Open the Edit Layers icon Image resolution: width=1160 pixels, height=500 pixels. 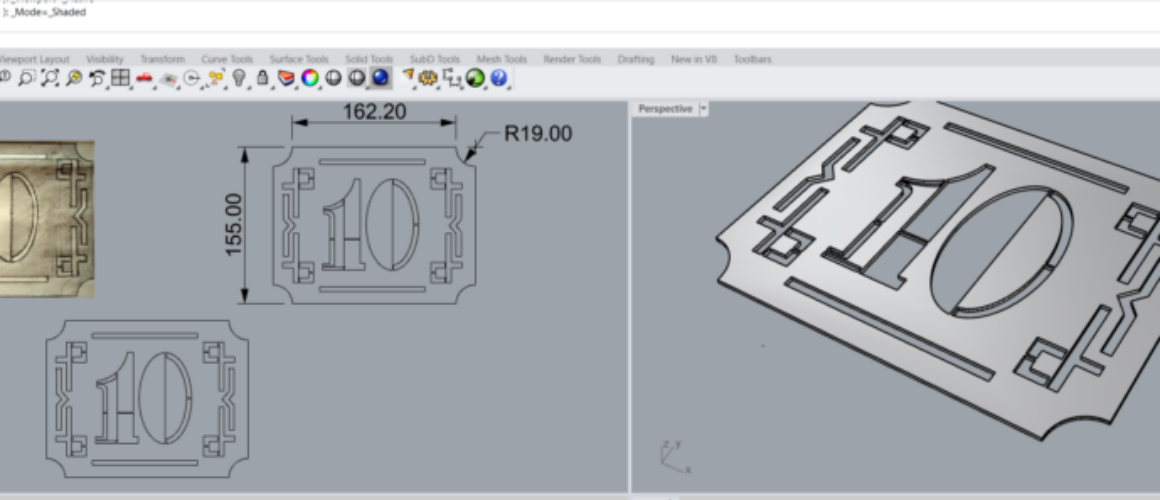coord(286,78)
